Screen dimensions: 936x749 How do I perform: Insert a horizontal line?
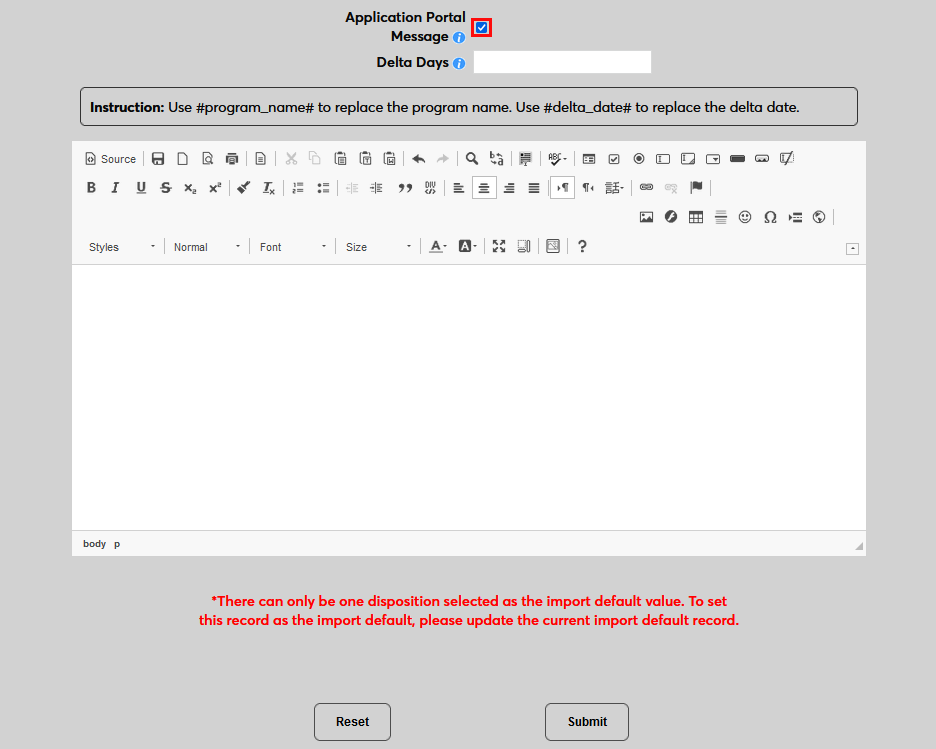coord(721,217)
